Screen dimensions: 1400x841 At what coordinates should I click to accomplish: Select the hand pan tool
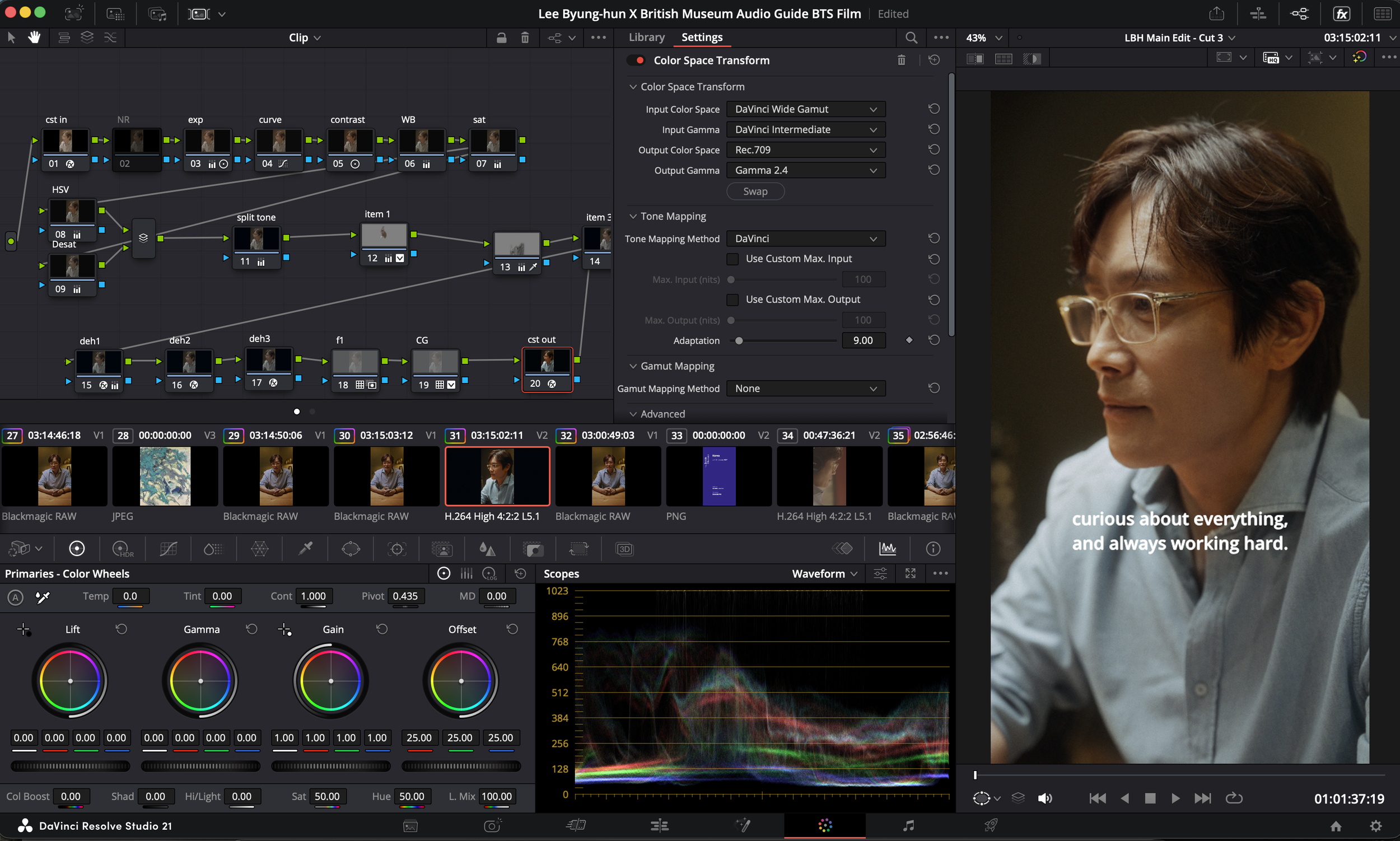click(x=35, y=38)
